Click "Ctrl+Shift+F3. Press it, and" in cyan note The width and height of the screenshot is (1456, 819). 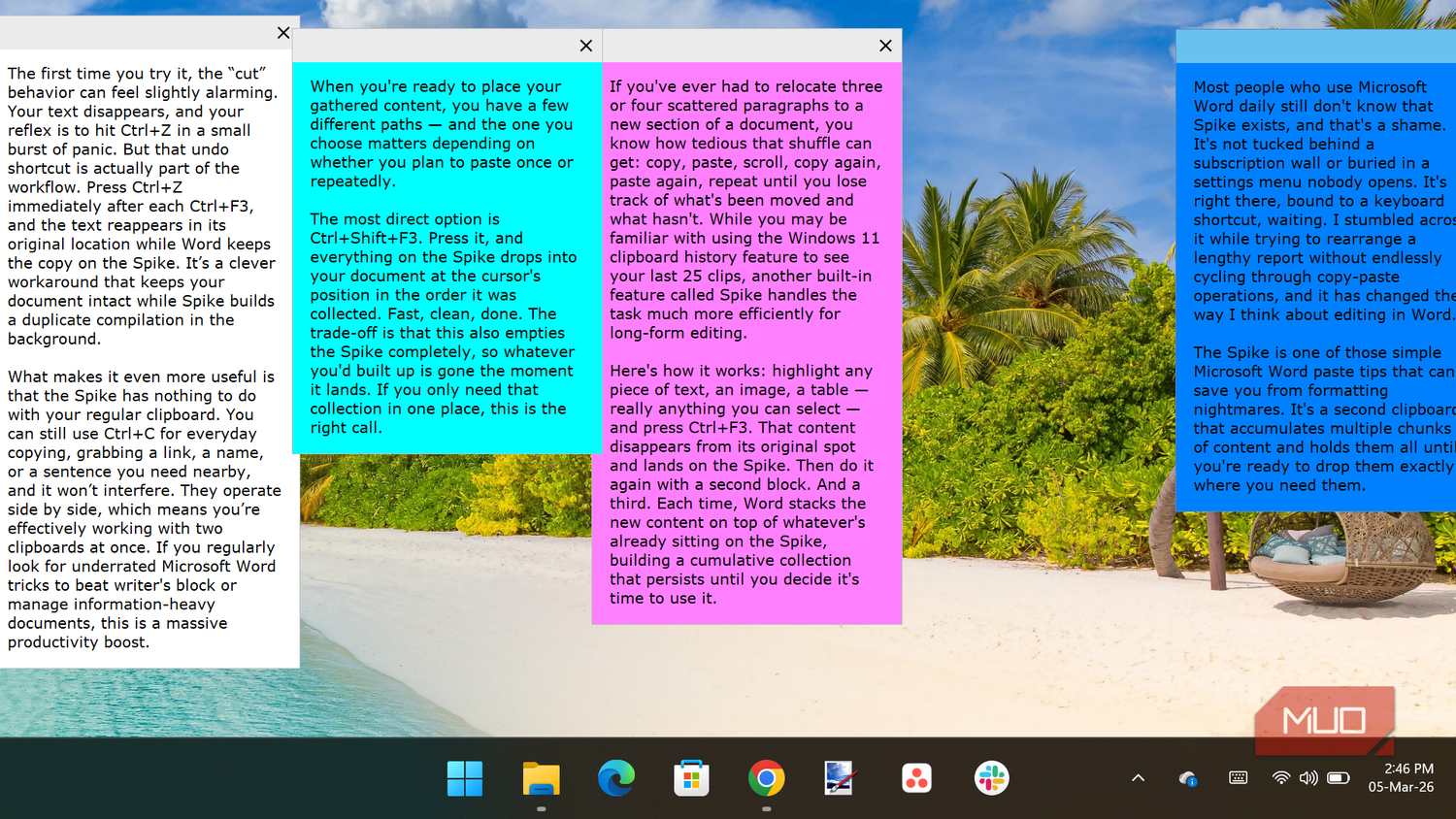point(416,238)
